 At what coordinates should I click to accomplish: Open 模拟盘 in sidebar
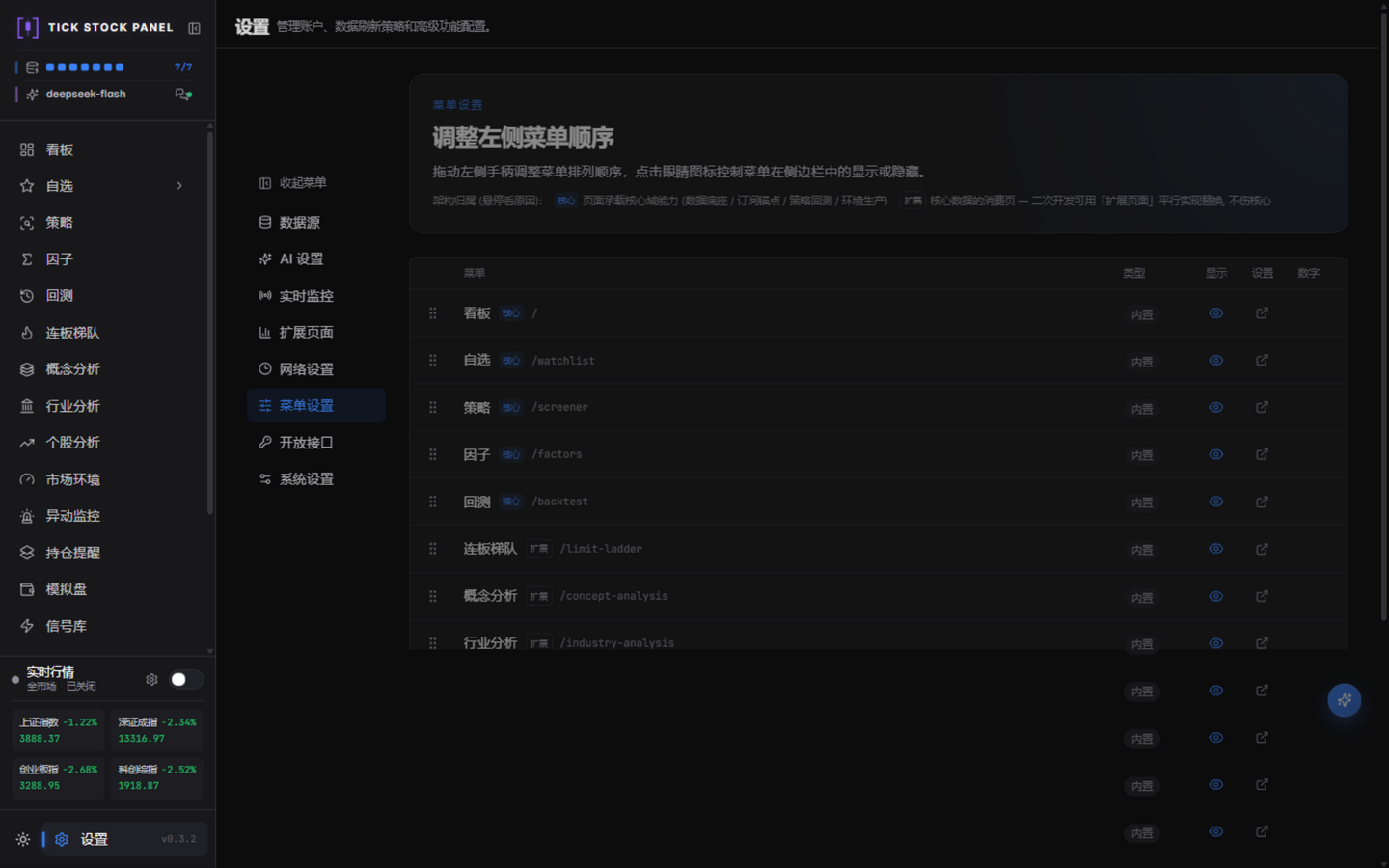click(104, 589)
